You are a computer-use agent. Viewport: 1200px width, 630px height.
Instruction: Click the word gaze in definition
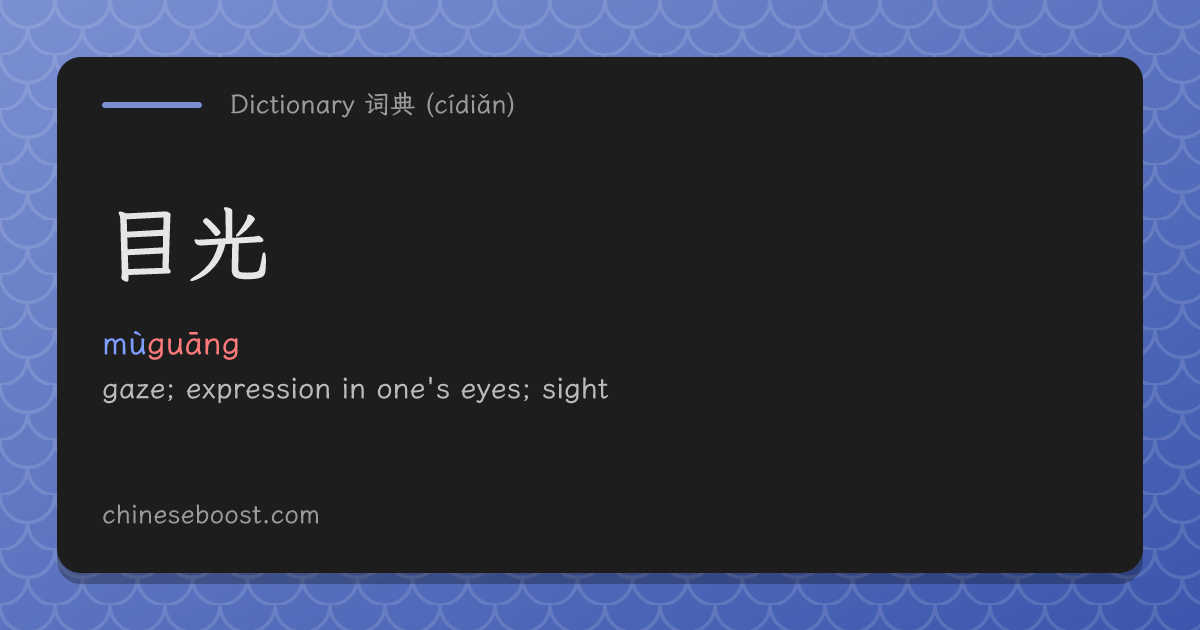pos(133,390)
